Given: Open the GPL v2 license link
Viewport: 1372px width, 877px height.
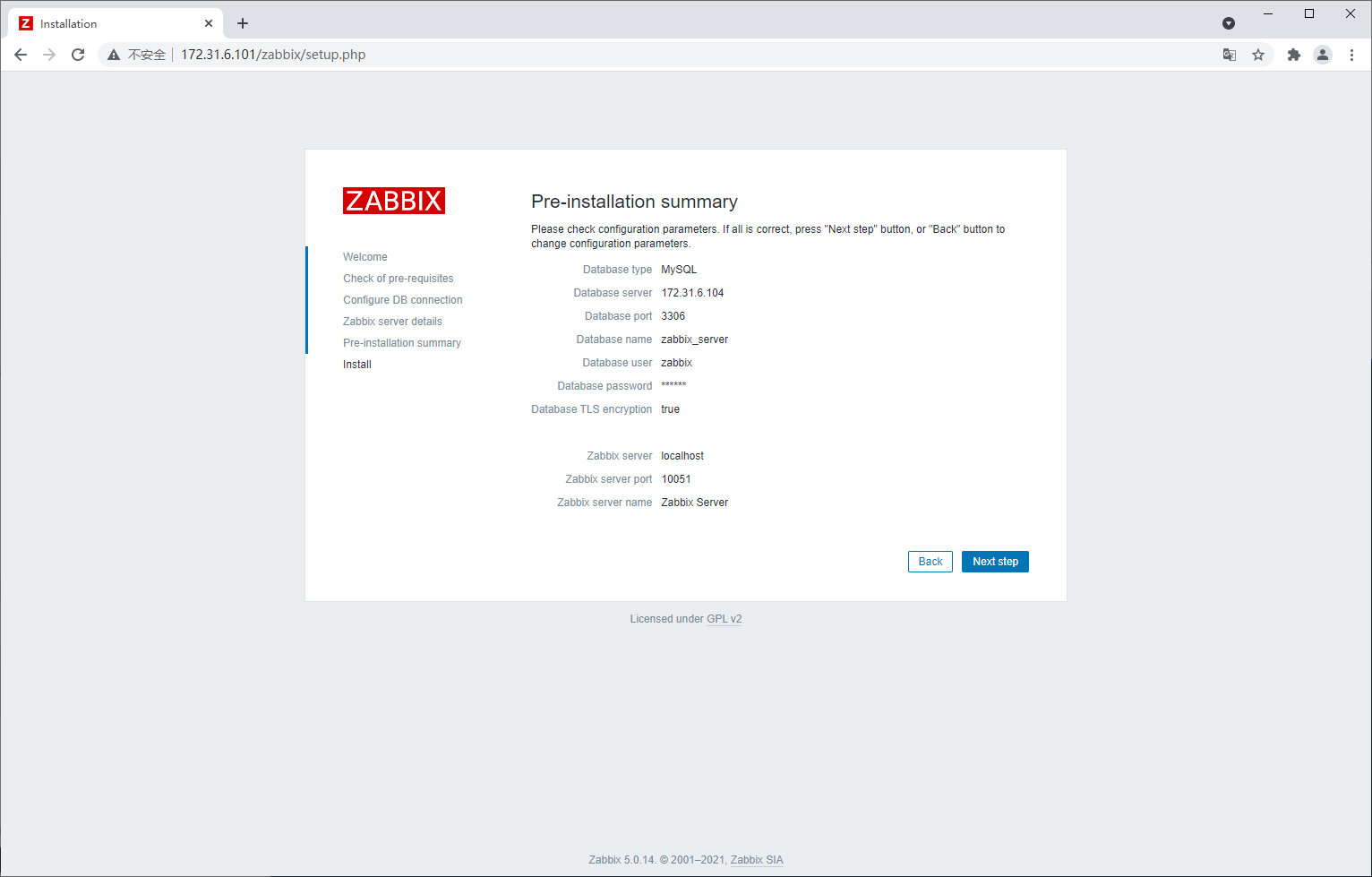Looking at the screenshot, I should coord(725,618).
